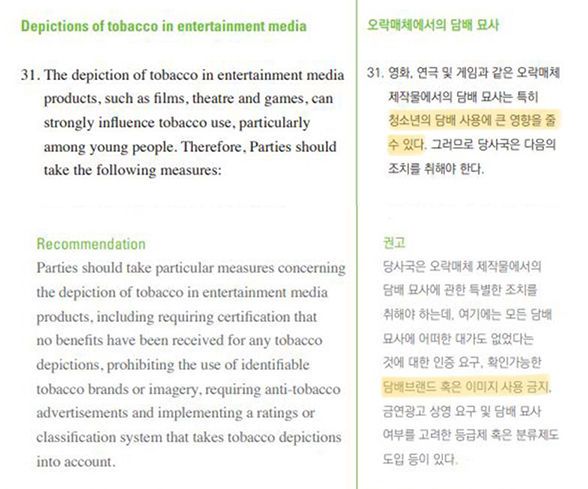Click the green '권고' subheading
The image size is (588, 489).
point(394,242)
